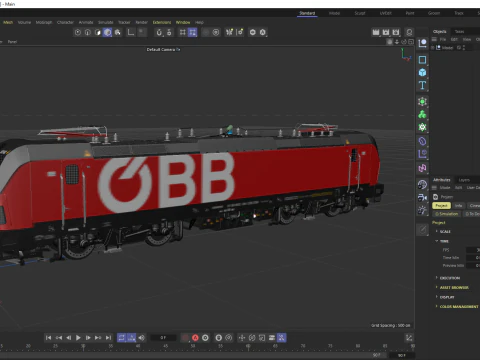Open the Default Camera dropdown in viewport
Screen dimensions: 480x360
pyautogui.click(x=163, y=49)
